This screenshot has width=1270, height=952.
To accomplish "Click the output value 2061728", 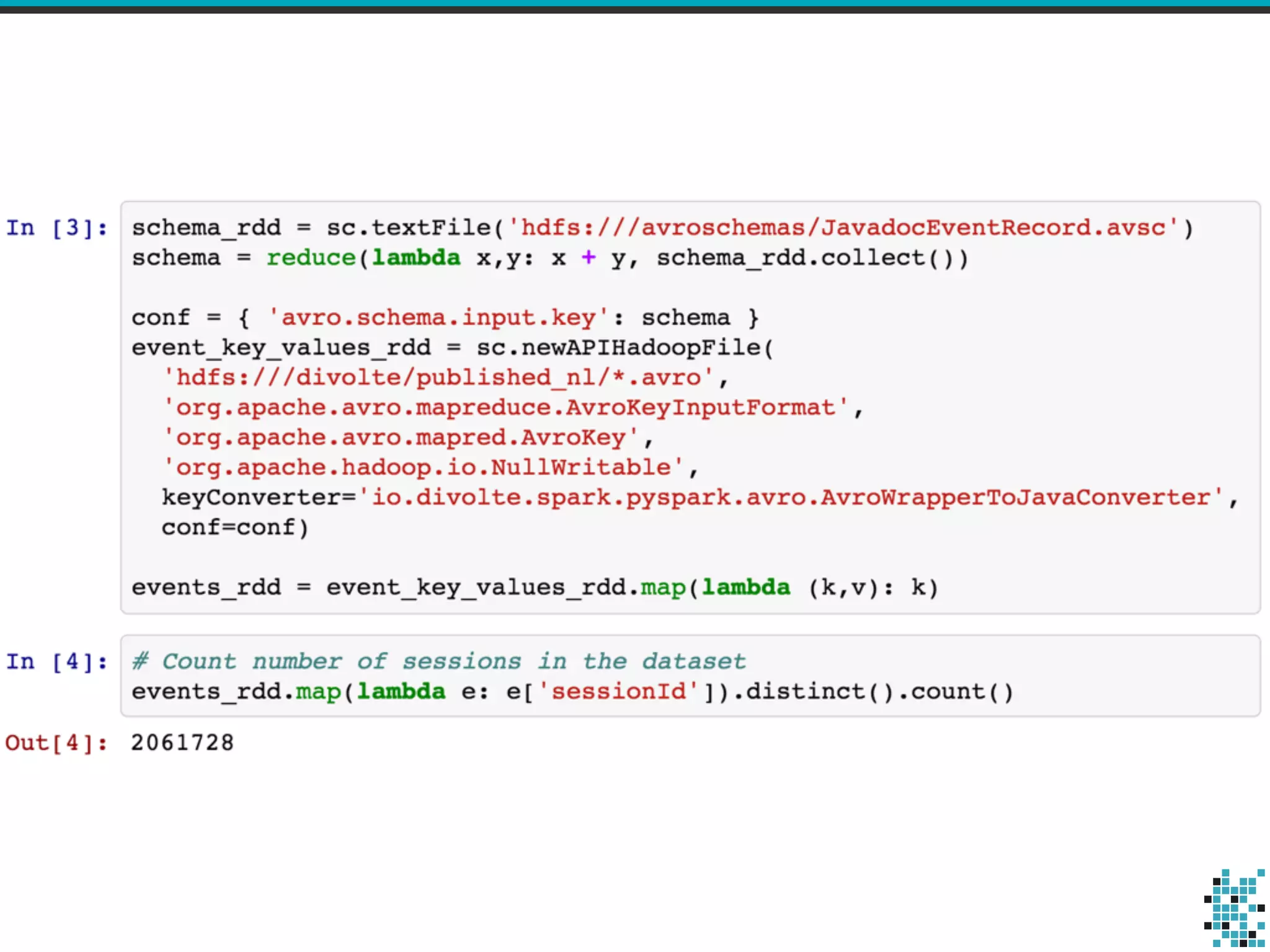I will click(x=182, y=743).
